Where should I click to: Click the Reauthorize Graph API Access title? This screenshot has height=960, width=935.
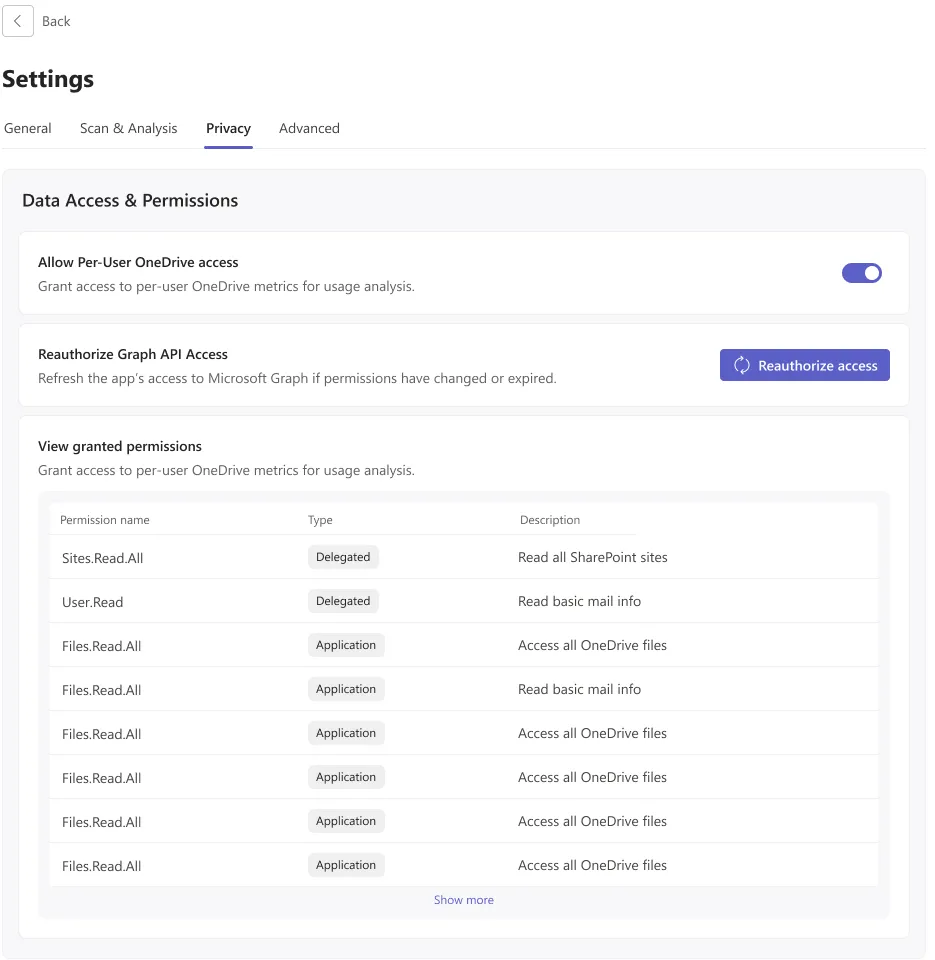(133, 354)
